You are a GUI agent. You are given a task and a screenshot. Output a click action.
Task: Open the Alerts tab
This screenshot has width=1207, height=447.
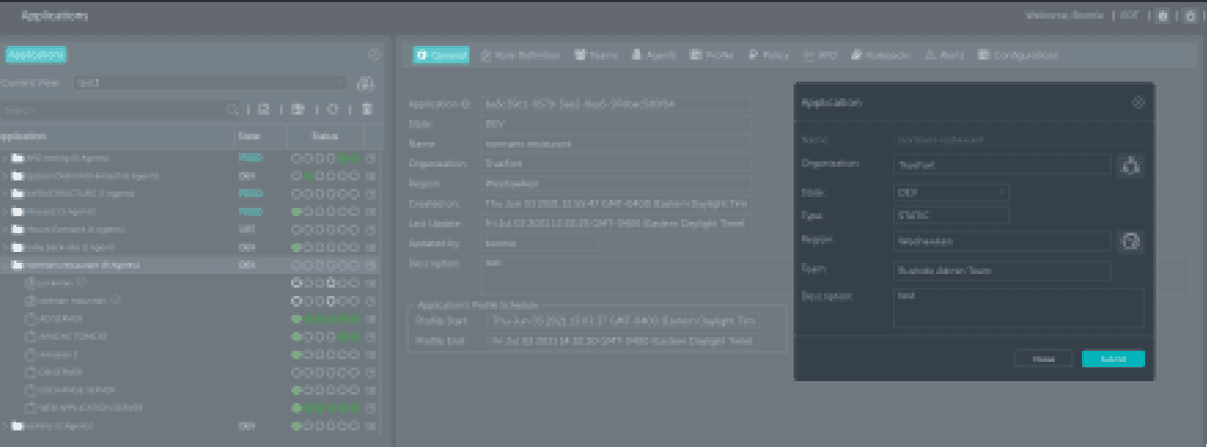click(x=947, y=56)
